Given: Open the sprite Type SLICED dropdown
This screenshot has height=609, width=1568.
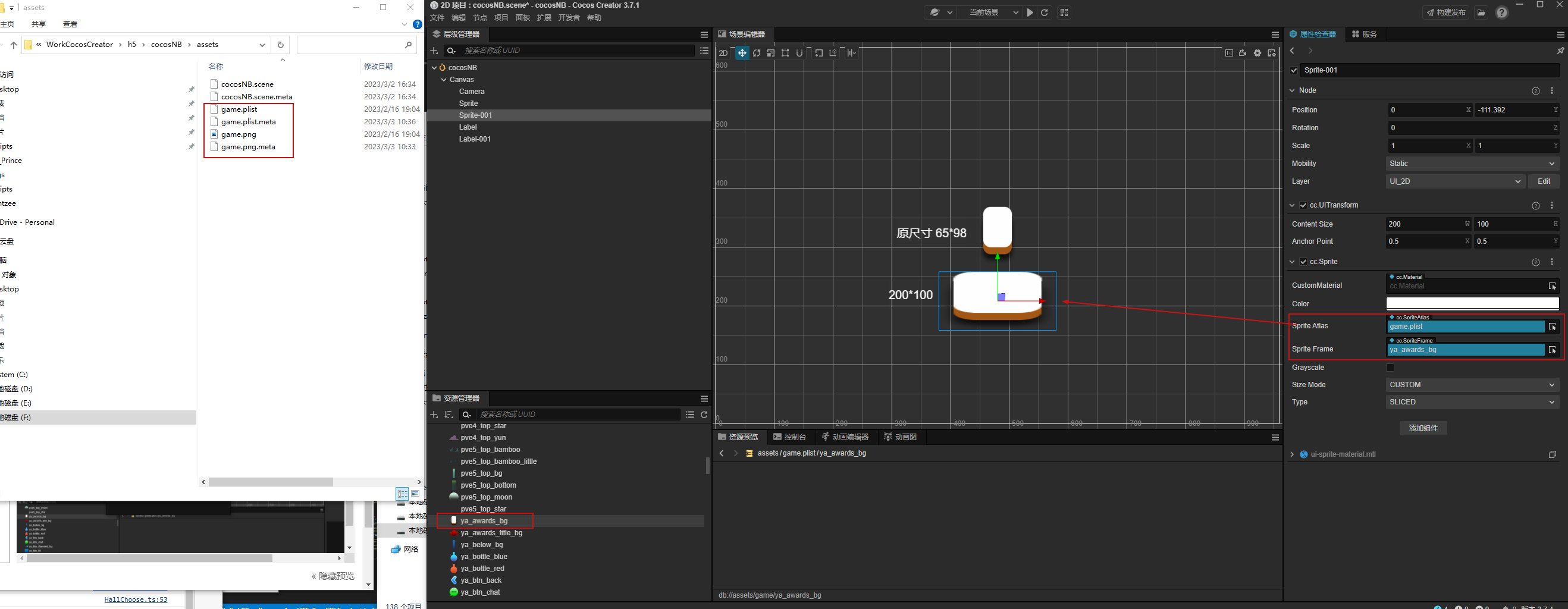Looking at the screenshot, I should (1471, 402).
